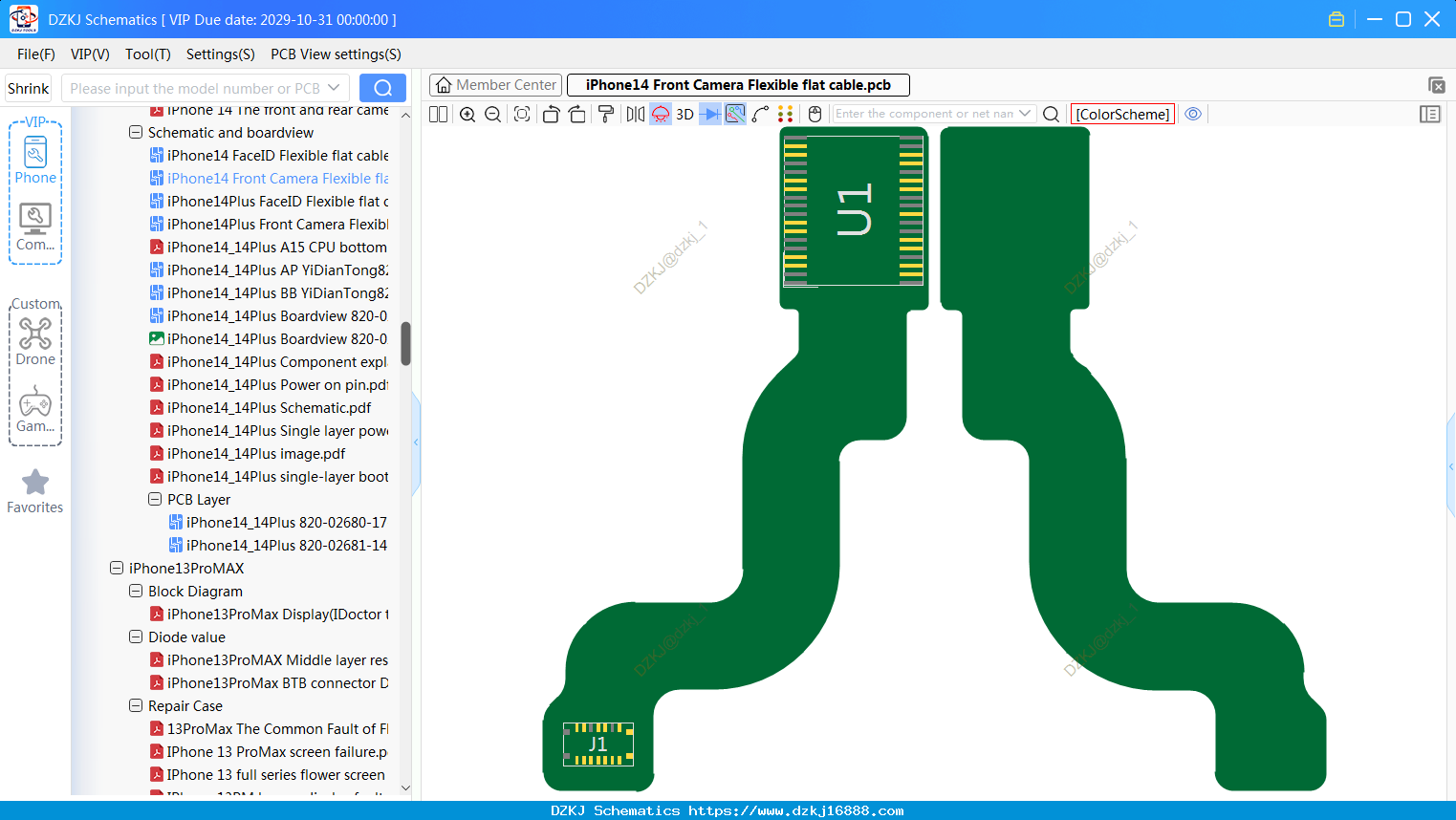This screenshot has height=820, width=1456.
Task: Collapse Schematic and boardview folder
Action: click(x=136, y=132)
